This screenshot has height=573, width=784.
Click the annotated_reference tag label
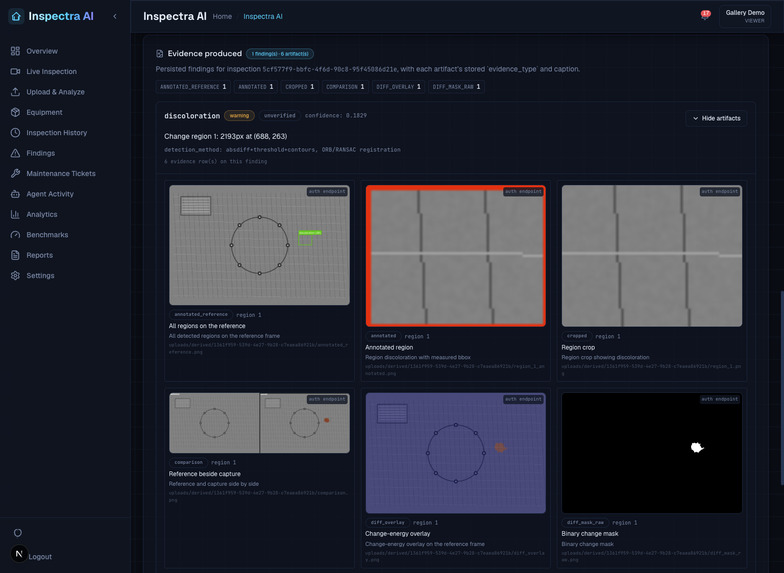click(x=201, y=314)
